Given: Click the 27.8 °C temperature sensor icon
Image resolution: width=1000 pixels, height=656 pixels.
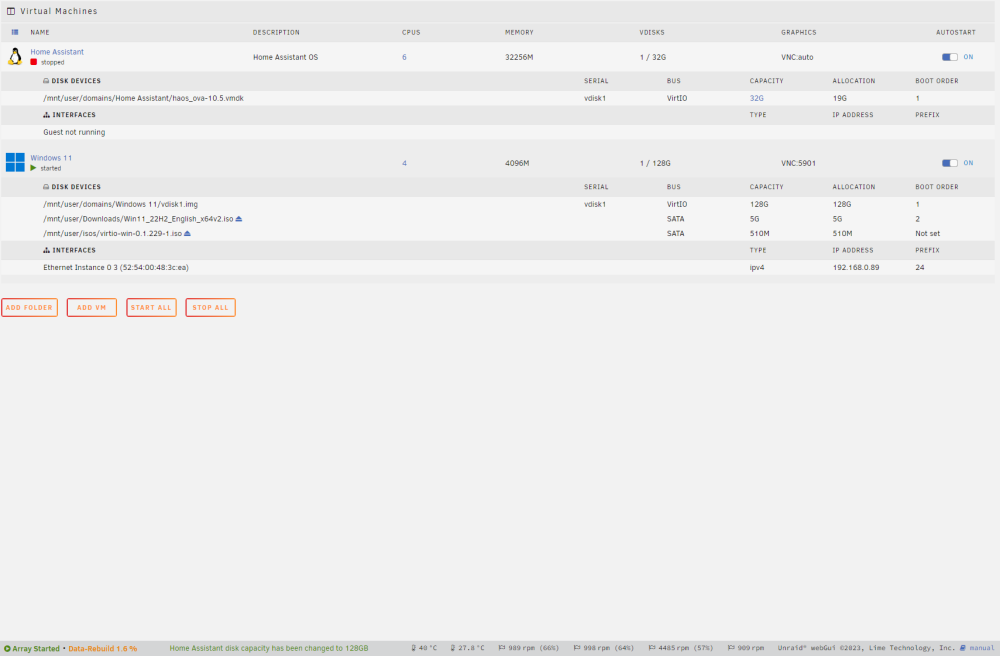Looking at the screenshot, I should pos(453,648).
